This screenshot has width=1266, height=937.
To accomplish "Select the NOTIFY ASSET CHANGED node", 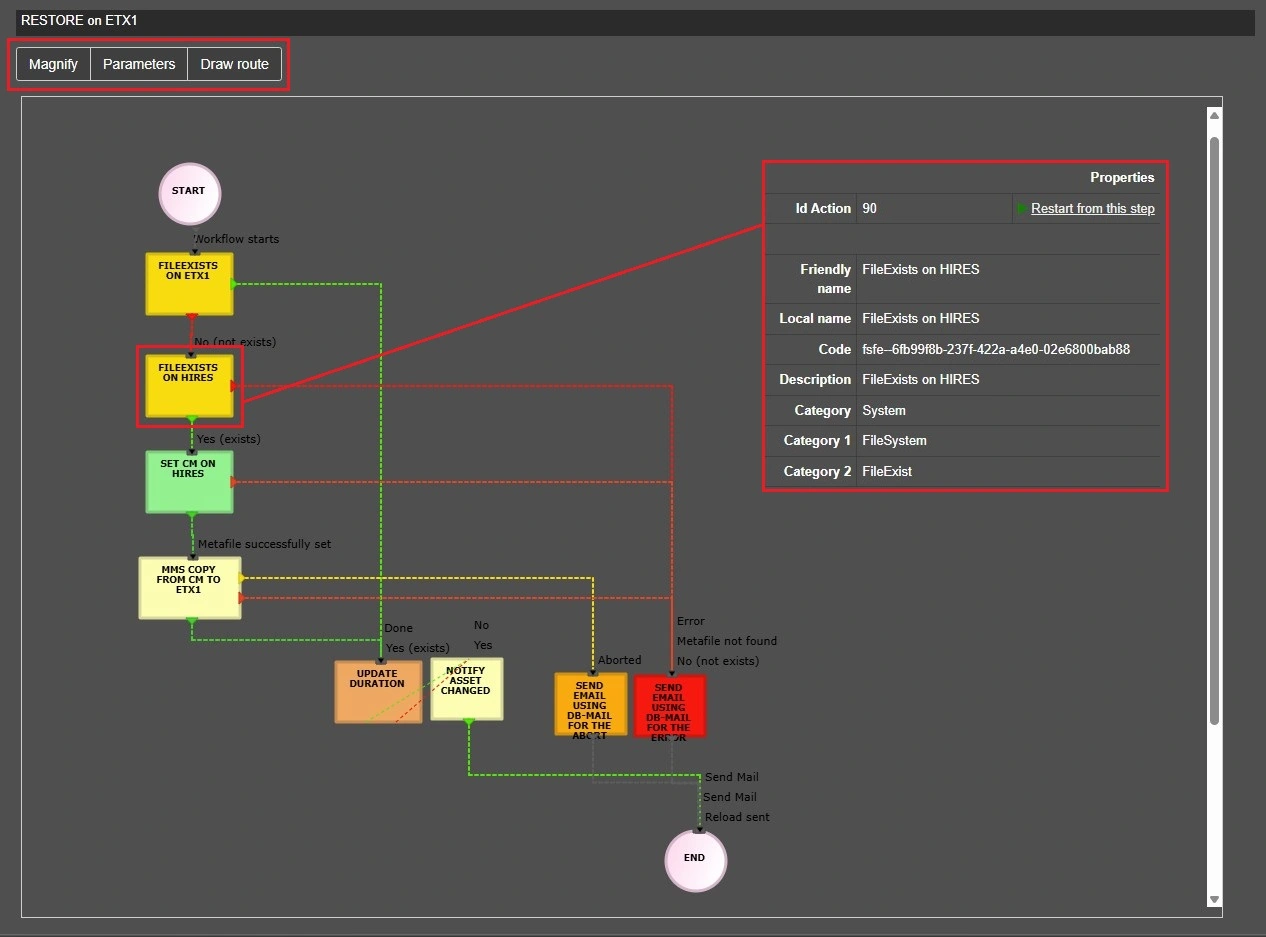I will click(x=466, y=689).
